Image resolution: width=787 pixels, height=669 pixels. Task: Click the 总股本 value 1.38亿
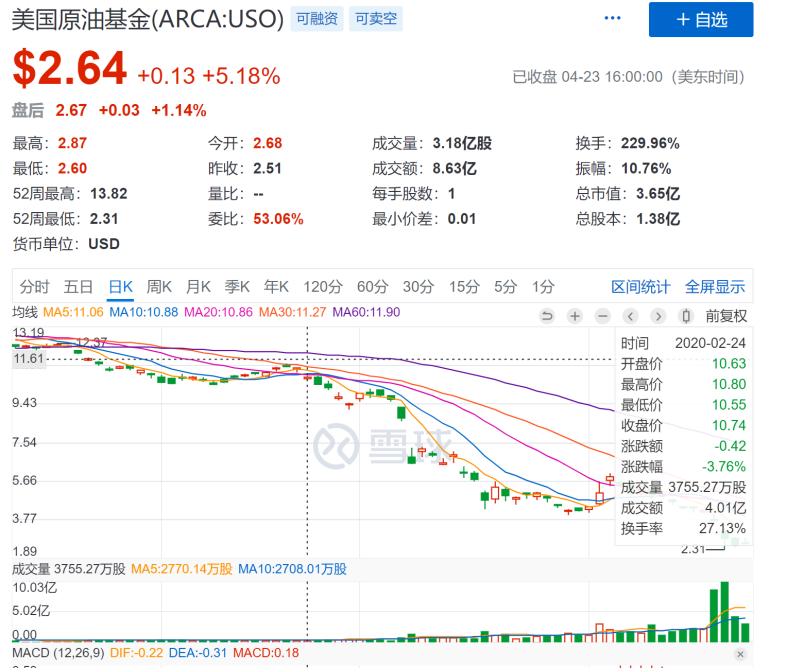coord(658,219)
